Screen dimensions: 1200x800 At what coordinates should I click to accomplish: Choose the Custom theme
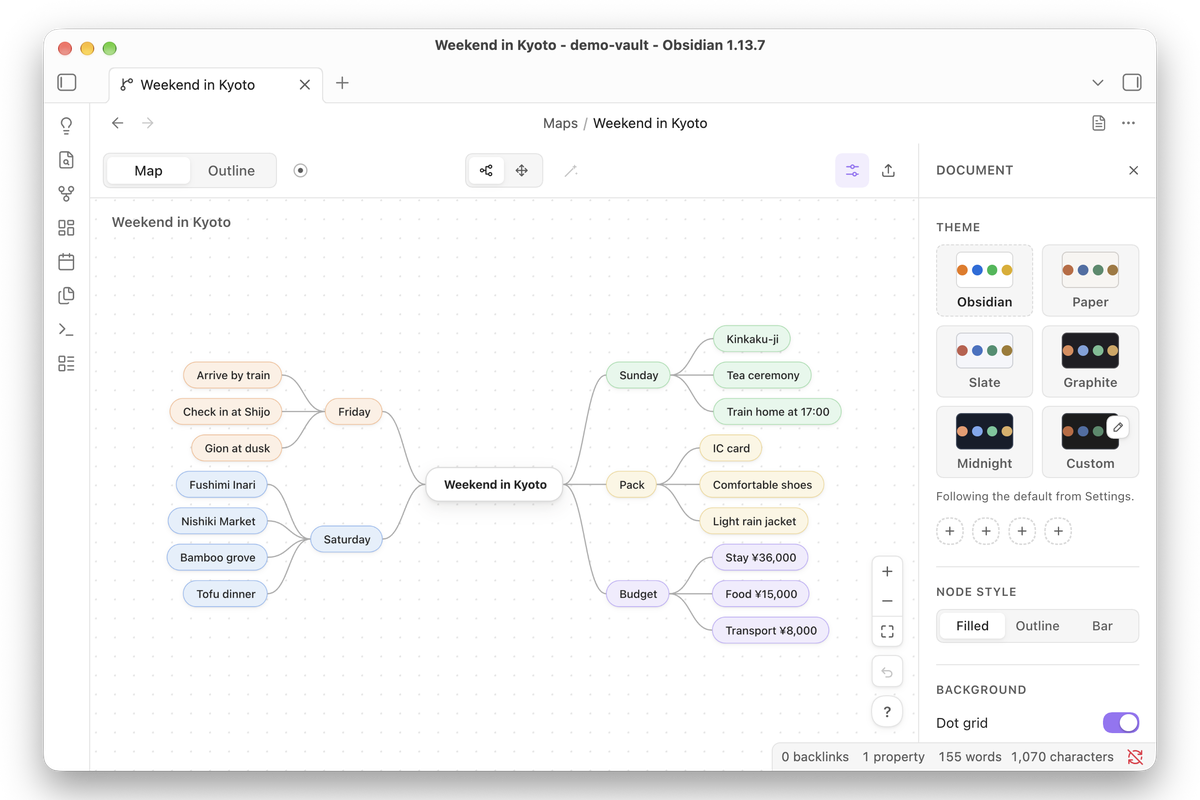coord(1090,442)
